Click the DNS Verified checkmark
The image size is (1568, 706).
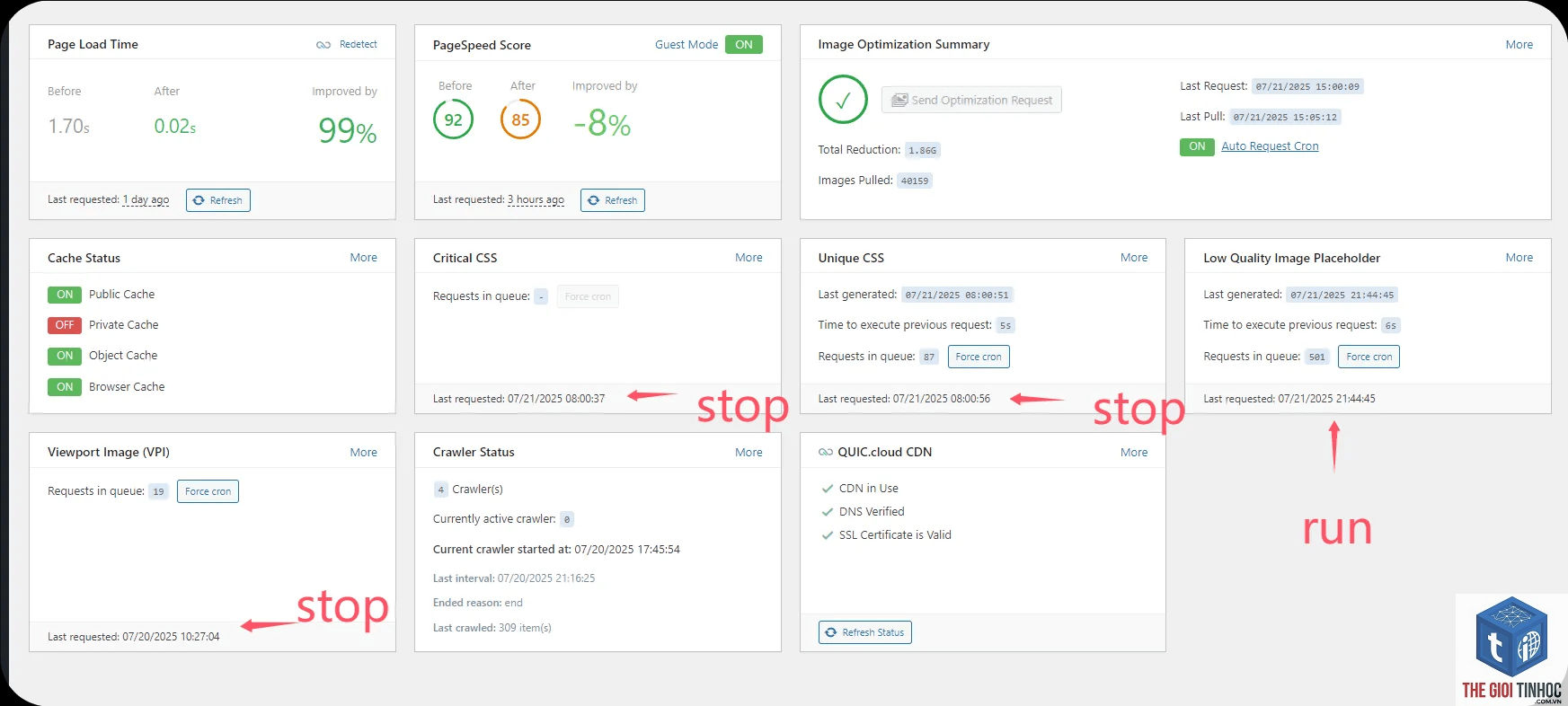(x=828, y=512)
